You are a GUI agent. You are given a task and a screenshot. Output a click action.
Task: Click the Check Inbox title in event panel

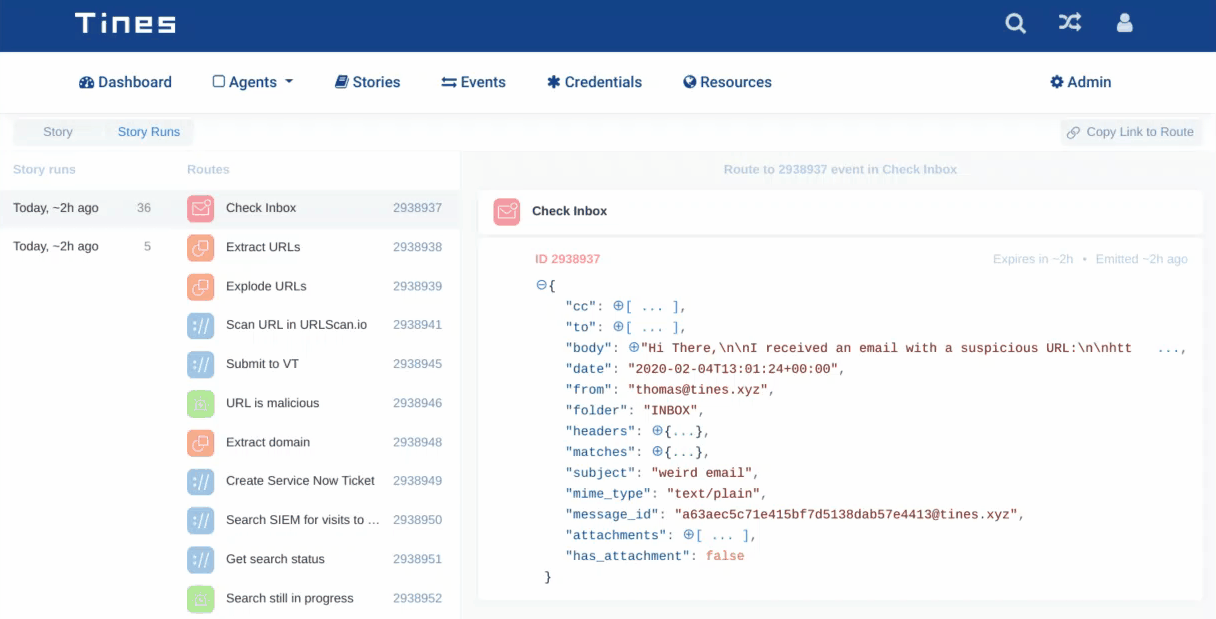(569, 211)
